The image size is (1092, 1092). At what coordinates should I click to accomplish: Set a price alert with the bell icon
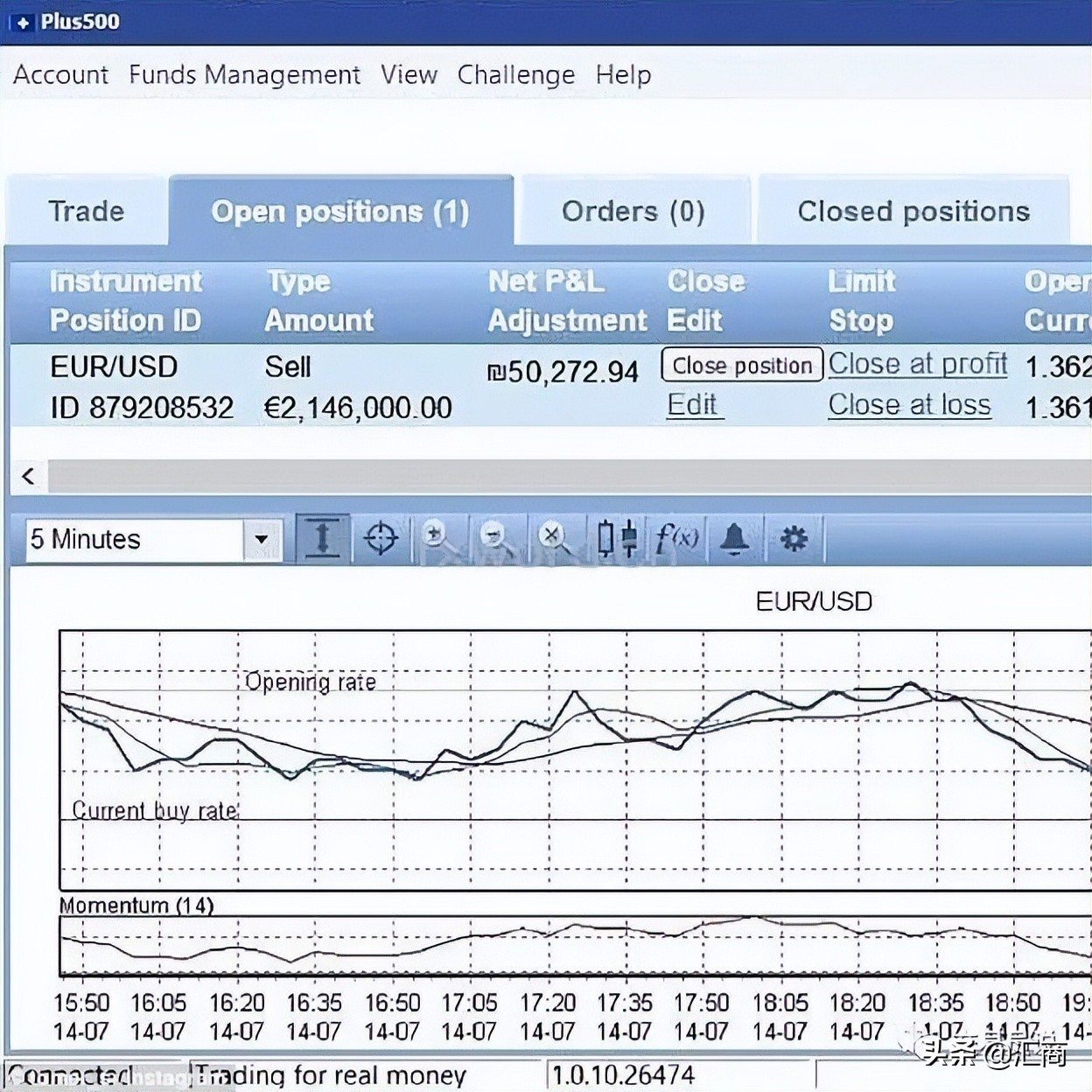pyautogui.click(x=734, y=538)
